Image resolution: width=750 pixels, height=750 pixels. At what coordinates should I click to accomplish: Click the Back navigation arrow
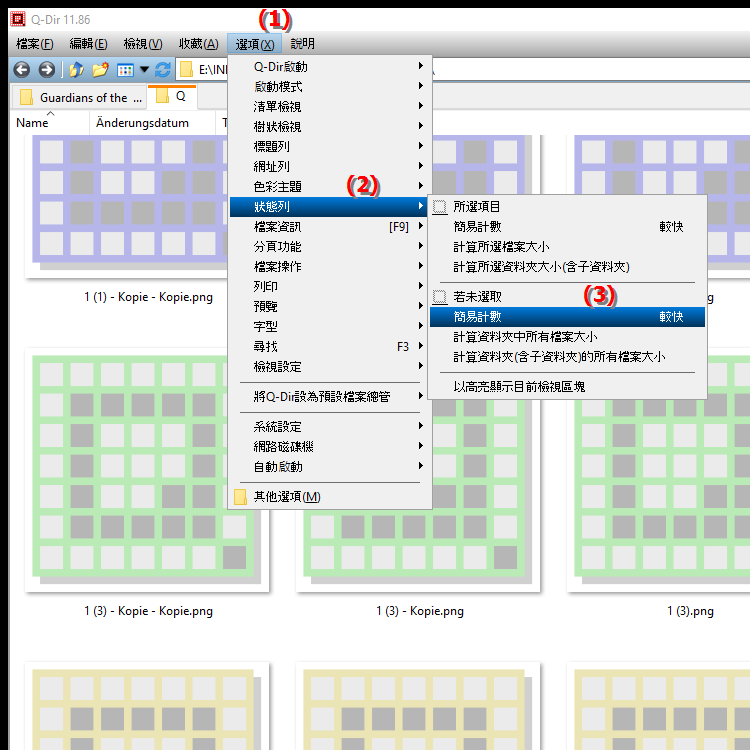21,70
